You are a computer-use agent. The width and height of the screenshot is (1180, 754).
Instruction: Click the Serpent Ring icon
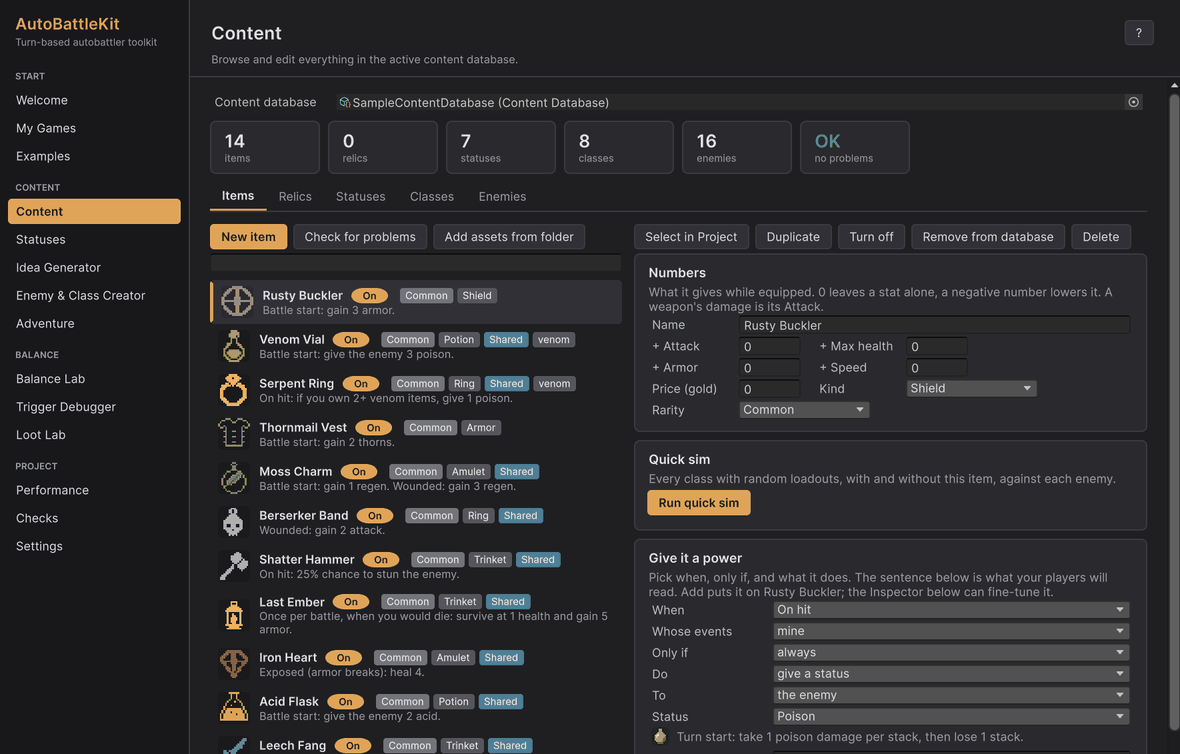click(x=234, y=390)
